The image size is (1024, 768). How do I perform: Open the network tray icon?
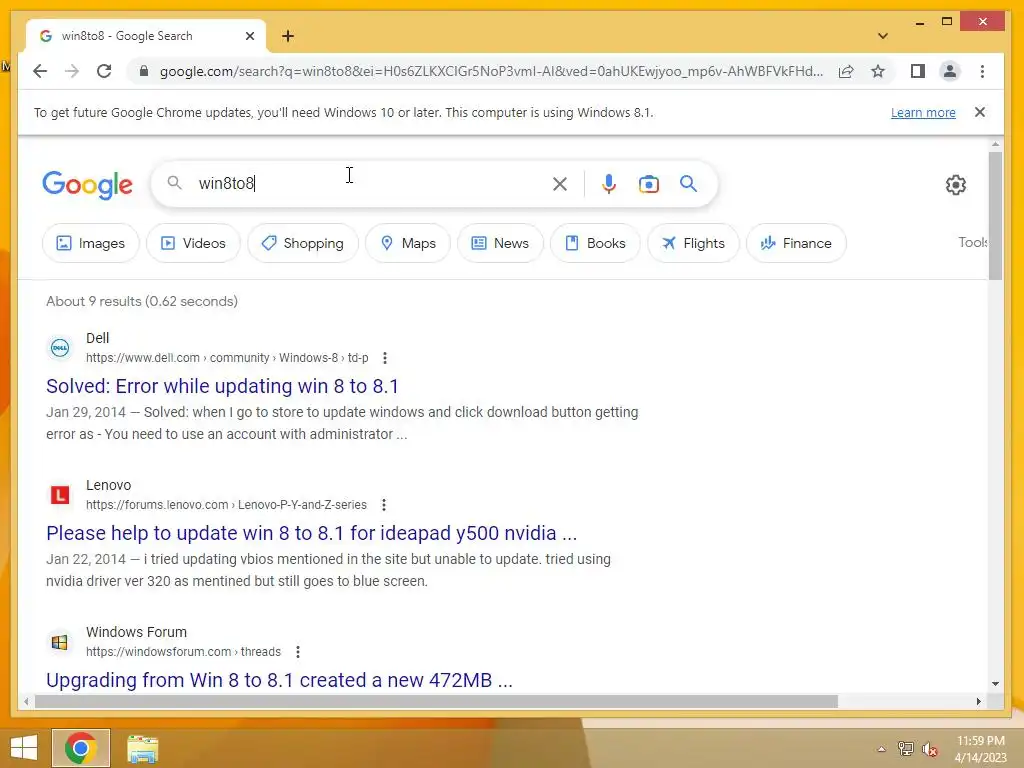point(905,749)
